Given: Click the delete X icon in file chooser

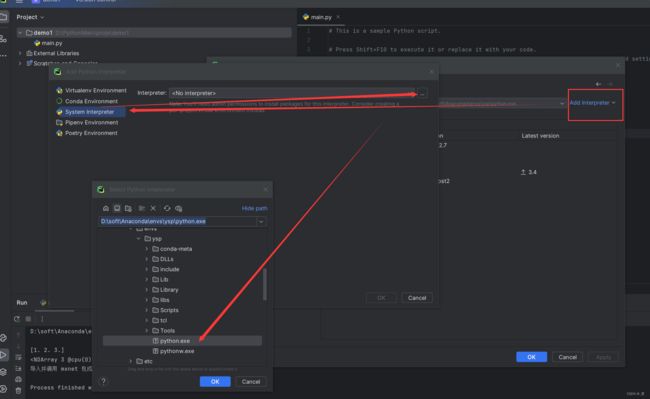Looking at the screenshot, I should coord(153,208).
